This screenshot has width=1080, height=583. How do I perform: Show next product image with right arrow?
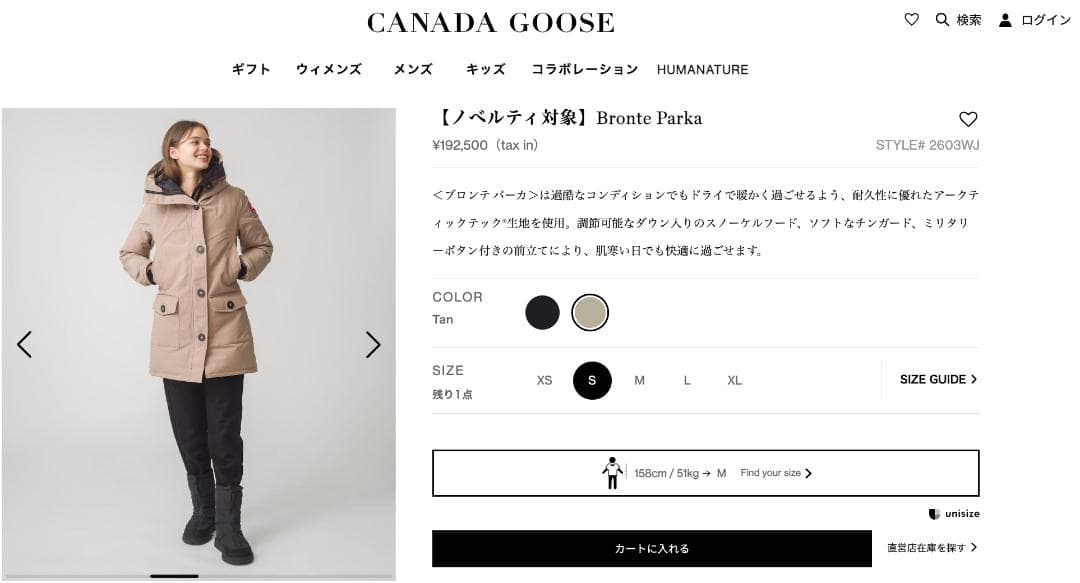(374, 344)
